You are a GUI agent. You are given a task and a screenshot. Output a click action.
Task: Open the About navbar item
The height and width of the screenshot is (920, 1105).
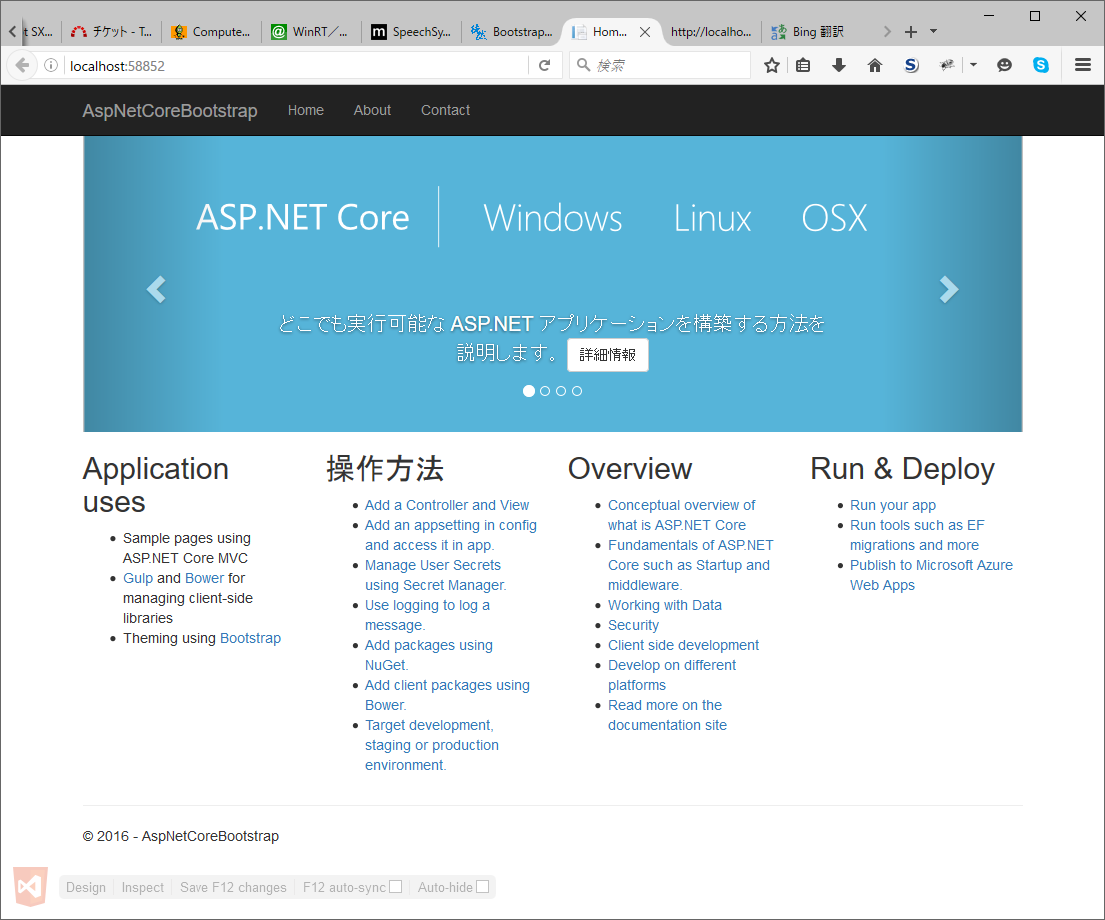pos(372,110)
